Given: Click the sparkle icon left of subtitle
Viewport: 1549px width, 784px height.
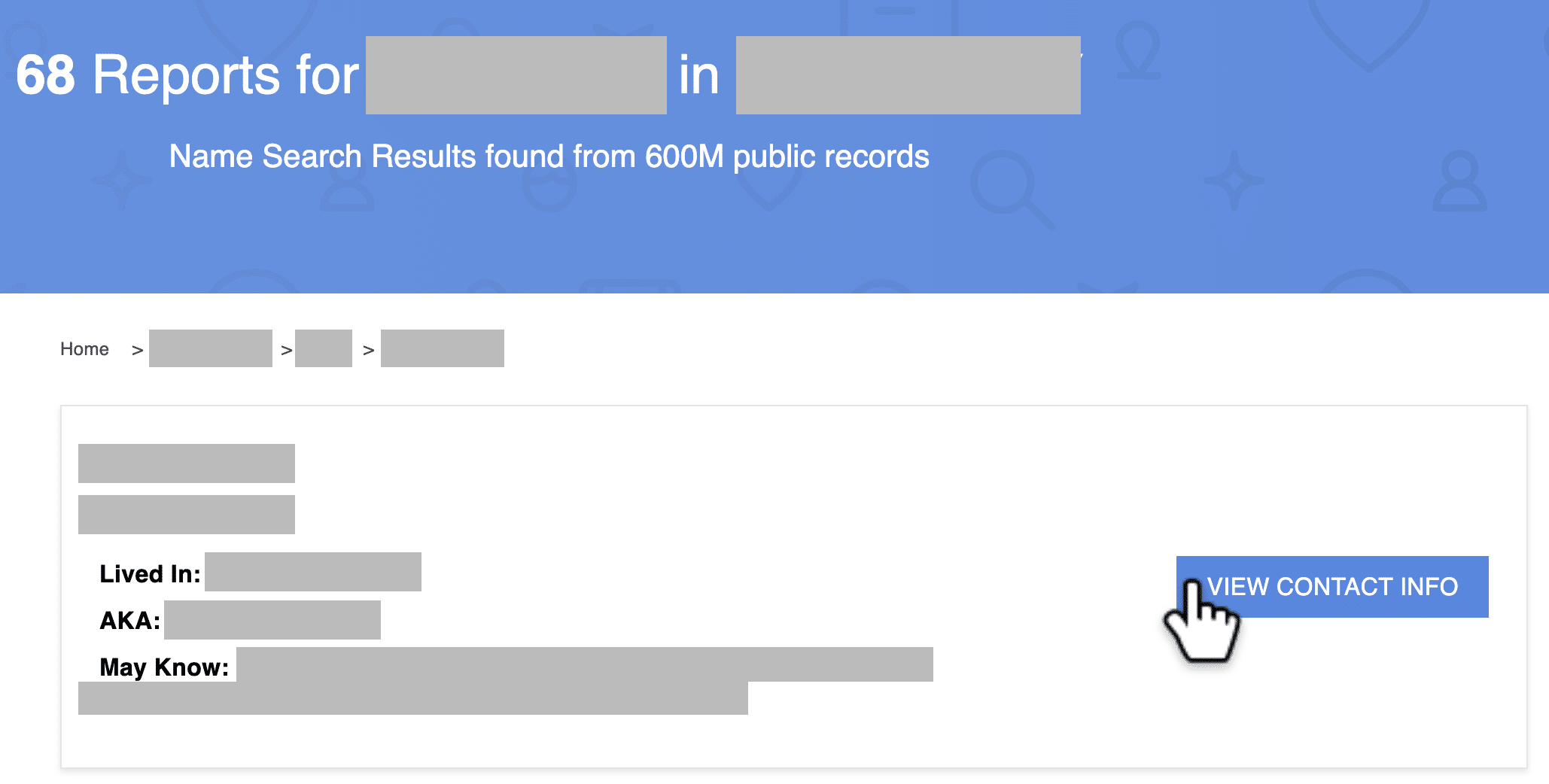Looking at the screenshot, I should click(121, 180).
